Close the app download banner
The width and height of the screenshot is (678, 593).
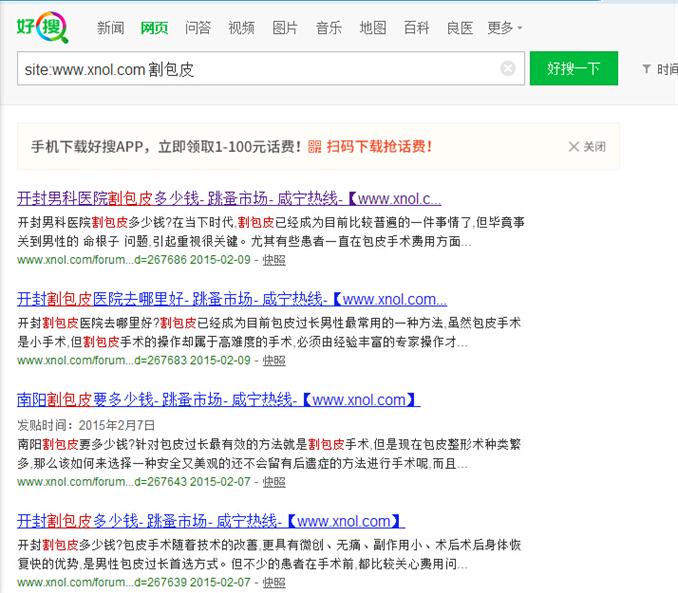pyautogui.click(x=586, y=147)
